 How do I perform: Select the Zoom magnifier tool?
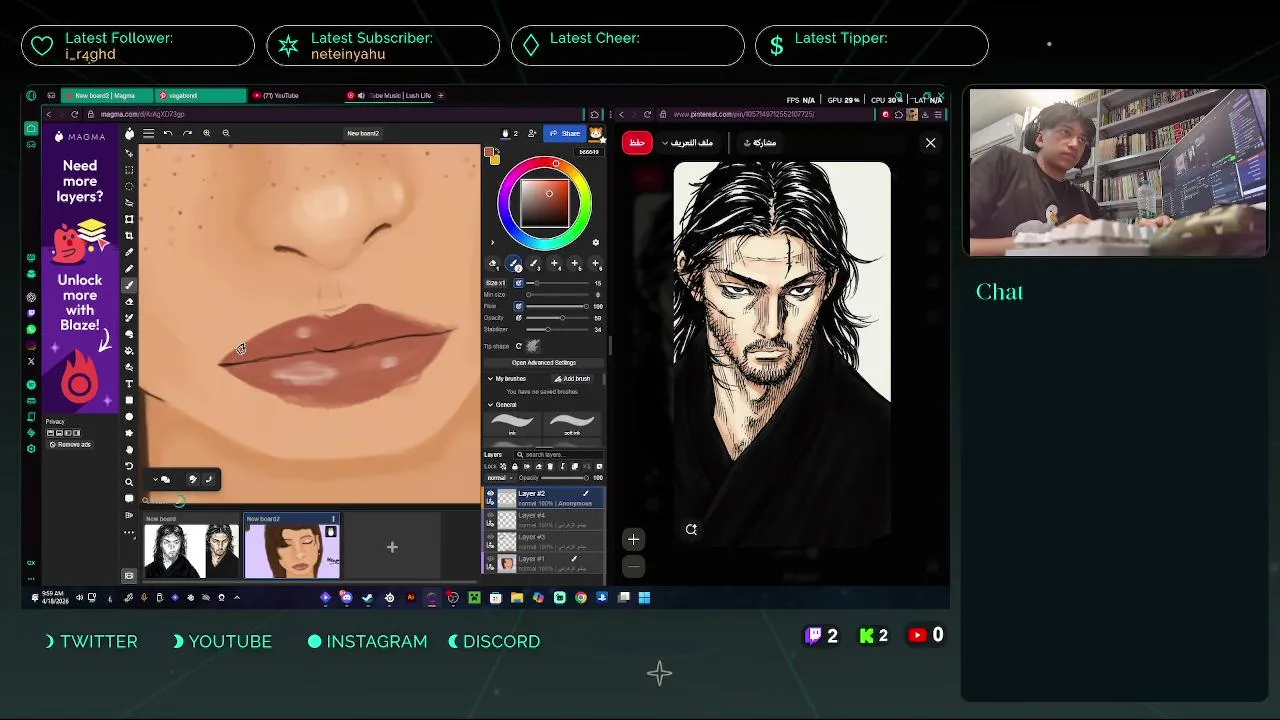click(129, 482)
